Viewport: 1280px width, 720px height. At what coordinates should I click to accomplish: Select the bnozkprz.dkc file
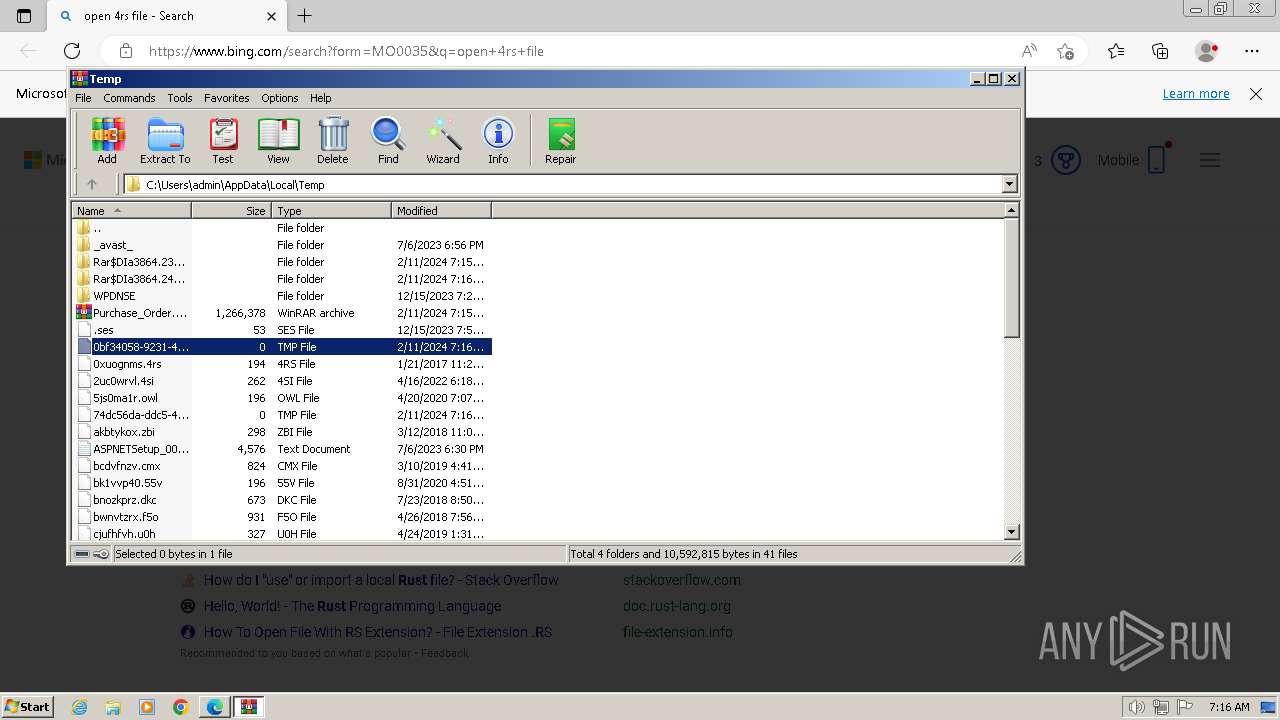[x=282, y=500]
